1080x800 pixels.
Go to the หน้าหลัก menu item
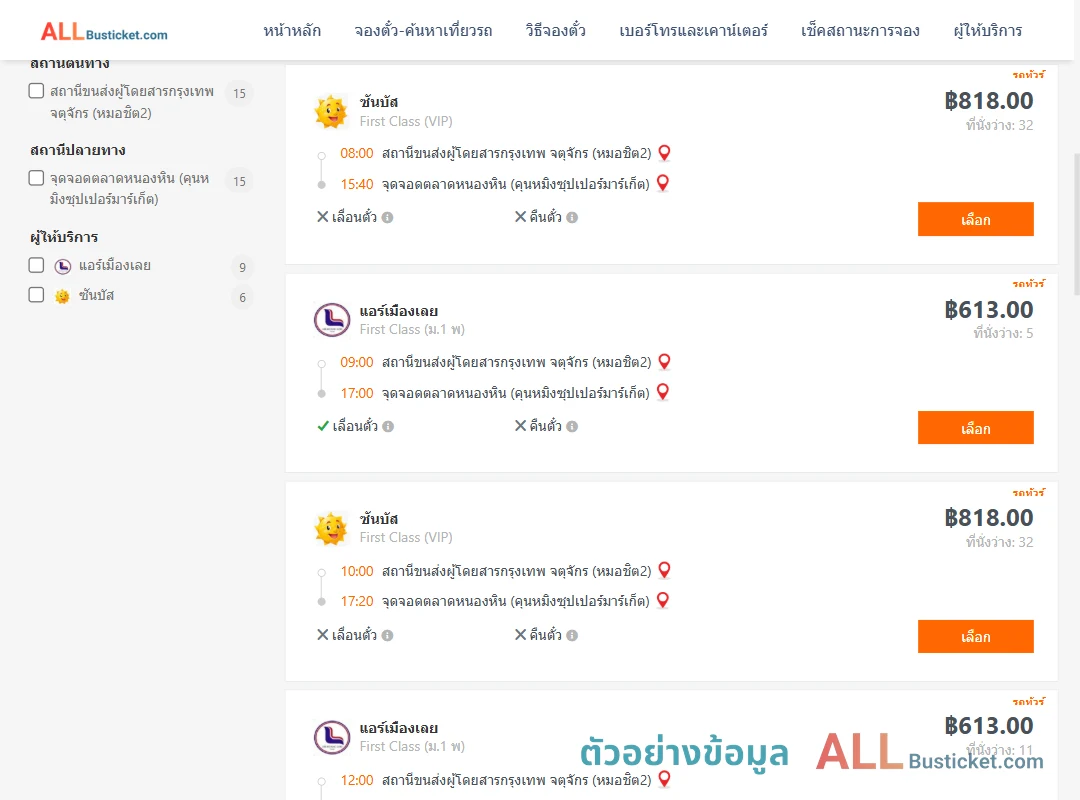point(292,31)
